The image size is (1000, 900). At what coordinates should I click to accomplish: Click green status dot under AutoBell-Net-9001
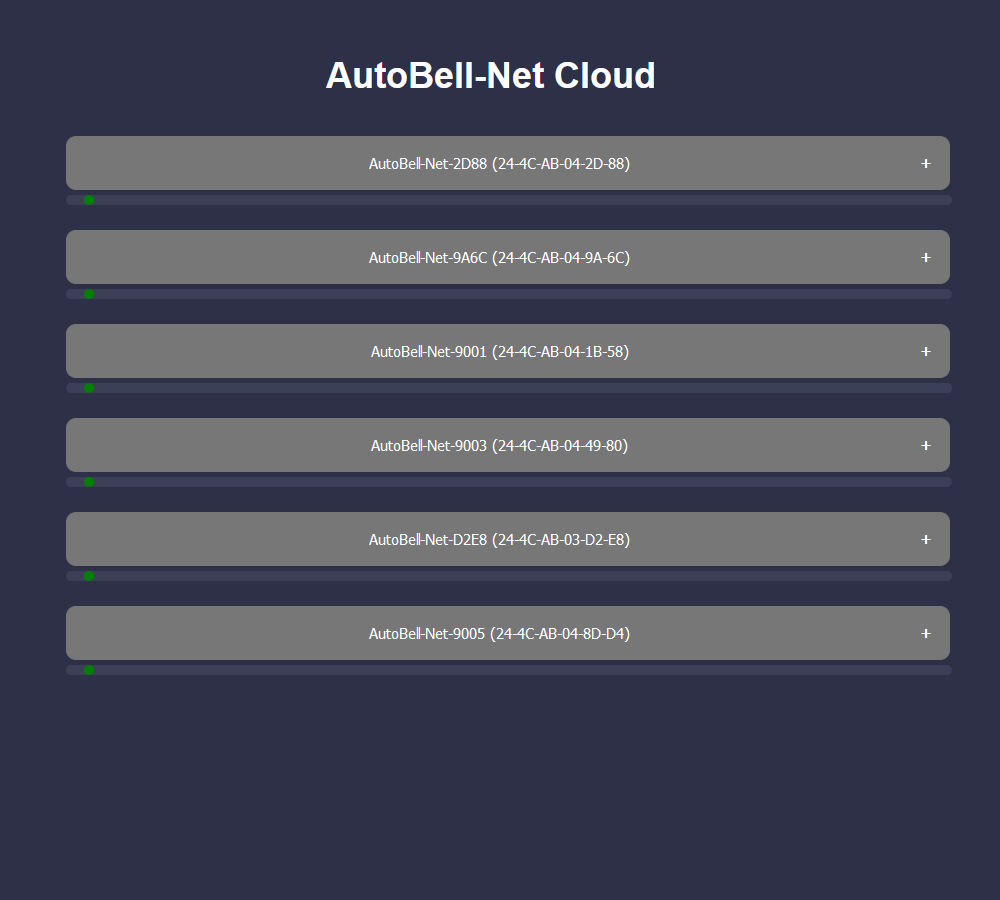pyautogui.click(x=89, y=388)
